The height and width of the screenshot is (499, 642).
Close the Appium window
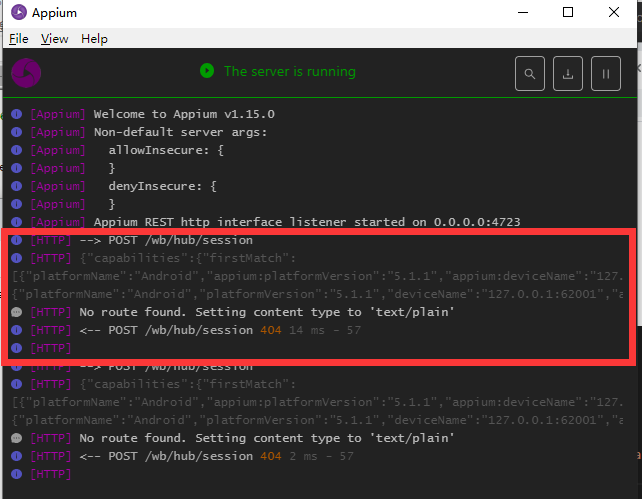point(614,12)
